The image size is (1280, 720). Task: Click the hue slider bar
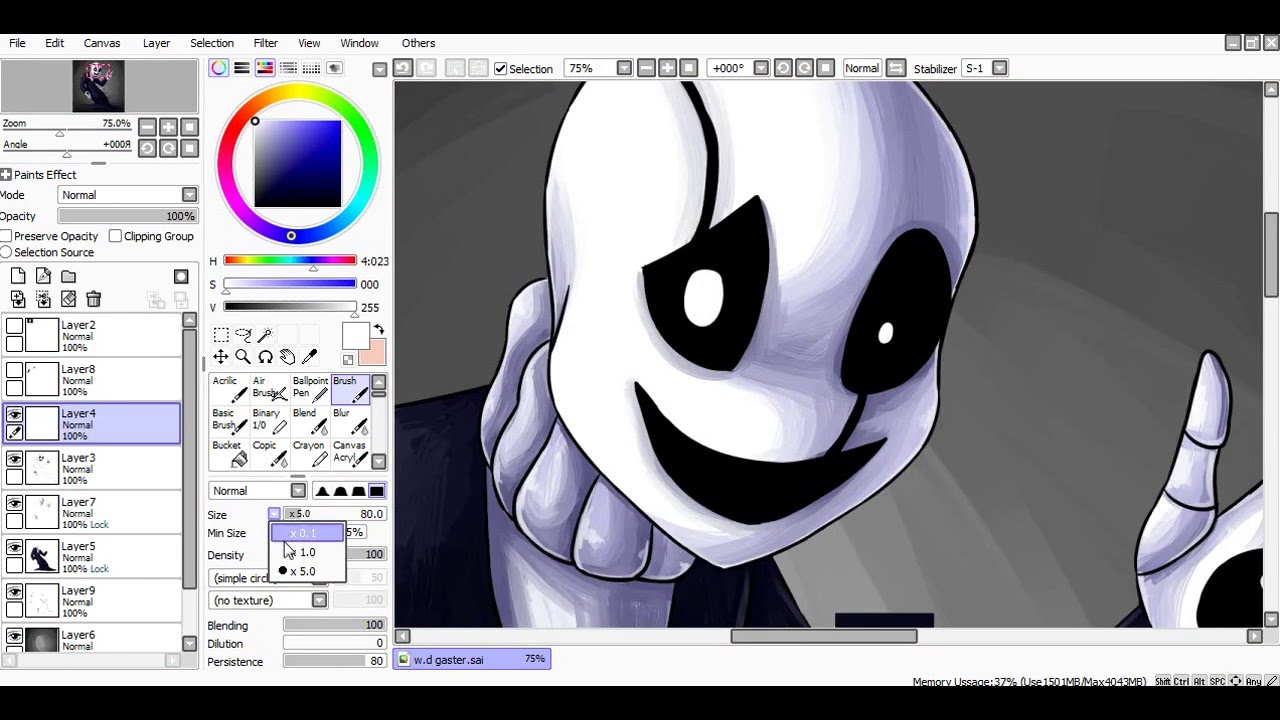pyautogui.click(x=290, y=261)
